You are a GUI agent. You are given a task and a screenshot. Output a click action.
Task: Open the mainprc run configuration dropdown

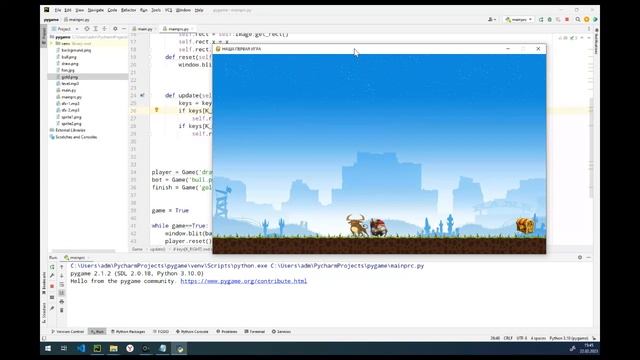pyautogui.click(x=519, y=19)
